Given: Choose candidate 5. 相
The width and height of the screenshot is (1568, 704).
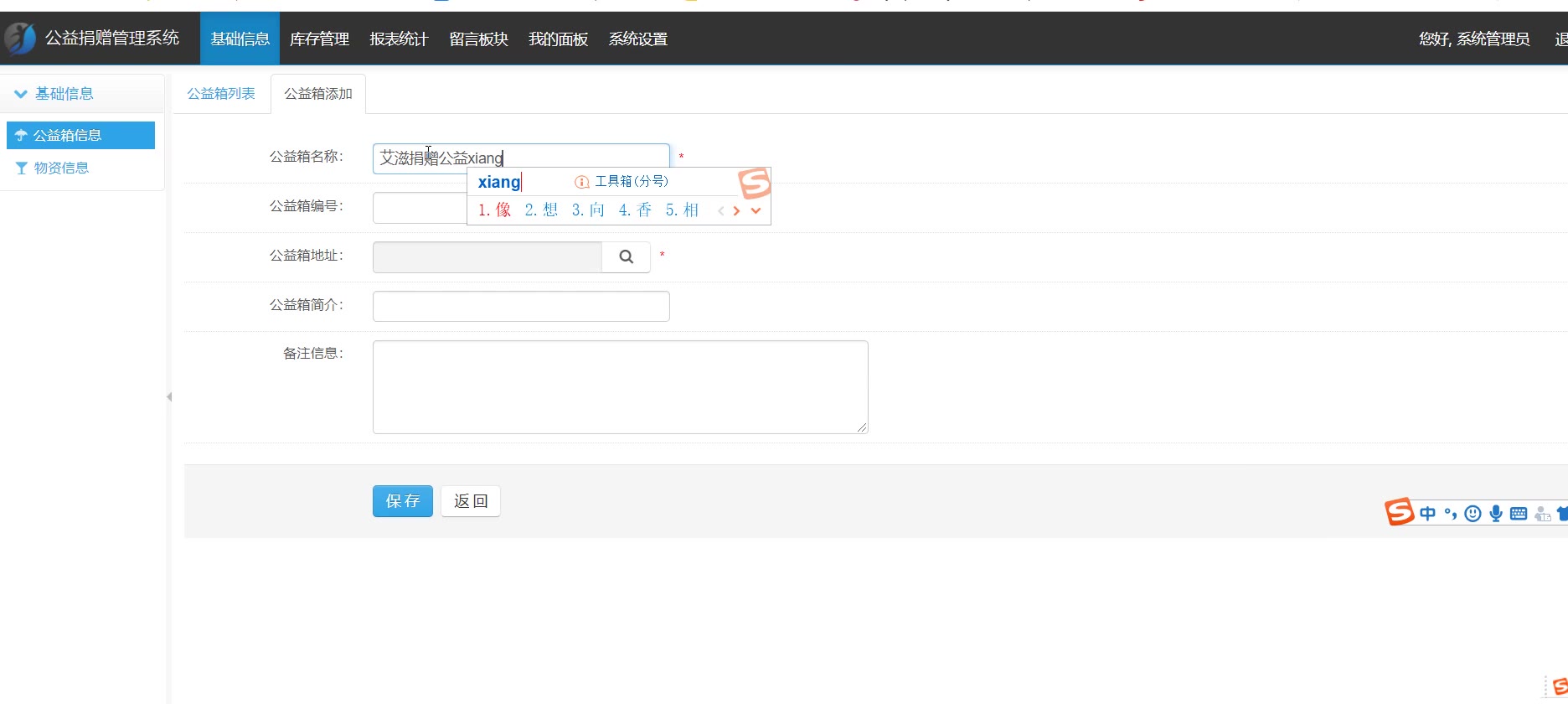Looking at the screenshot, I should coord(682,210).
